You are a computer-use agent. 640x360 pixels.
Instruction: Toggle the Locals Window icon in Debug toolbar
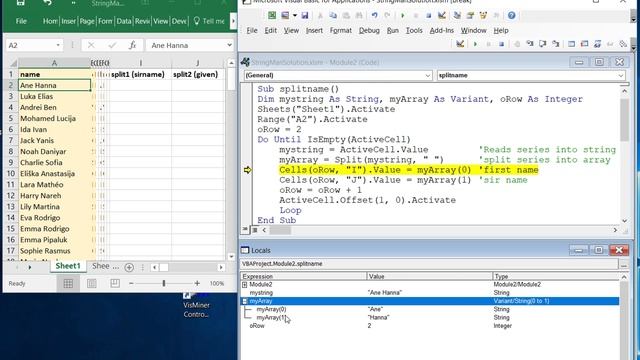(571, 44)
